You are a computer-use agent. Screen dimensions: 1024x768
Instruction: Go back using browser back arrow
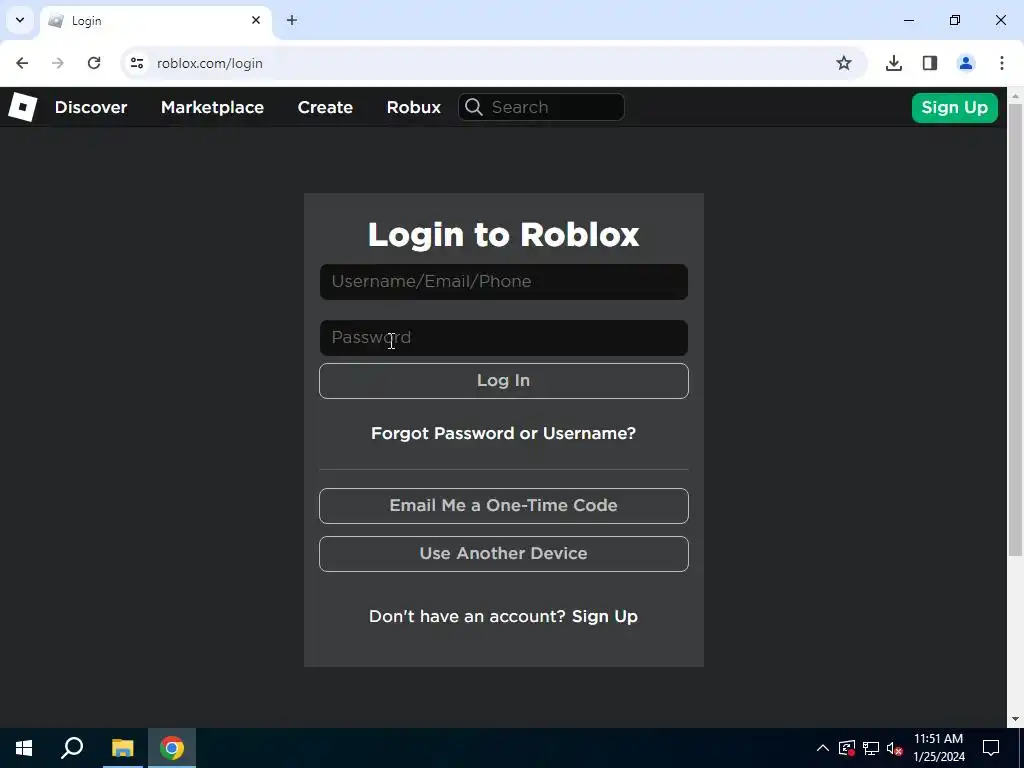click(x=22, y=63)
